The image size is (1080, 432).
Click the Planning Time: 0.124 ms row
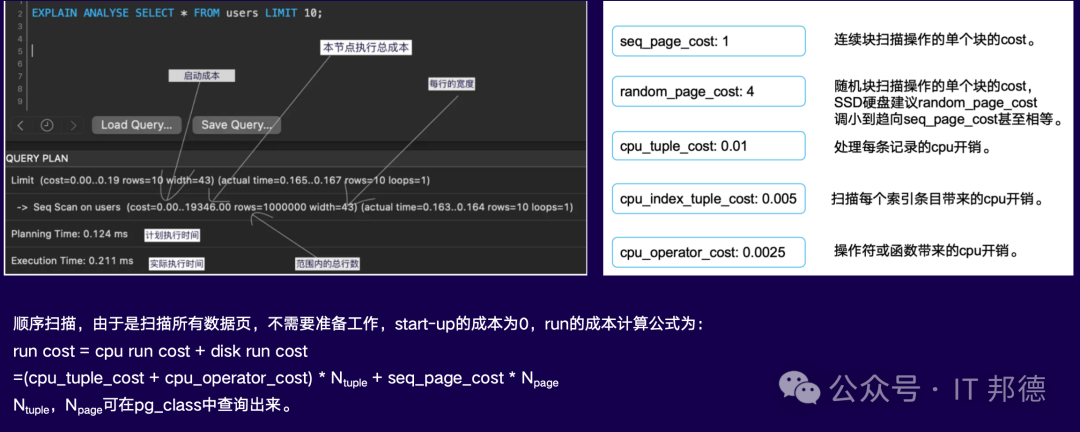tap(70, 234)
